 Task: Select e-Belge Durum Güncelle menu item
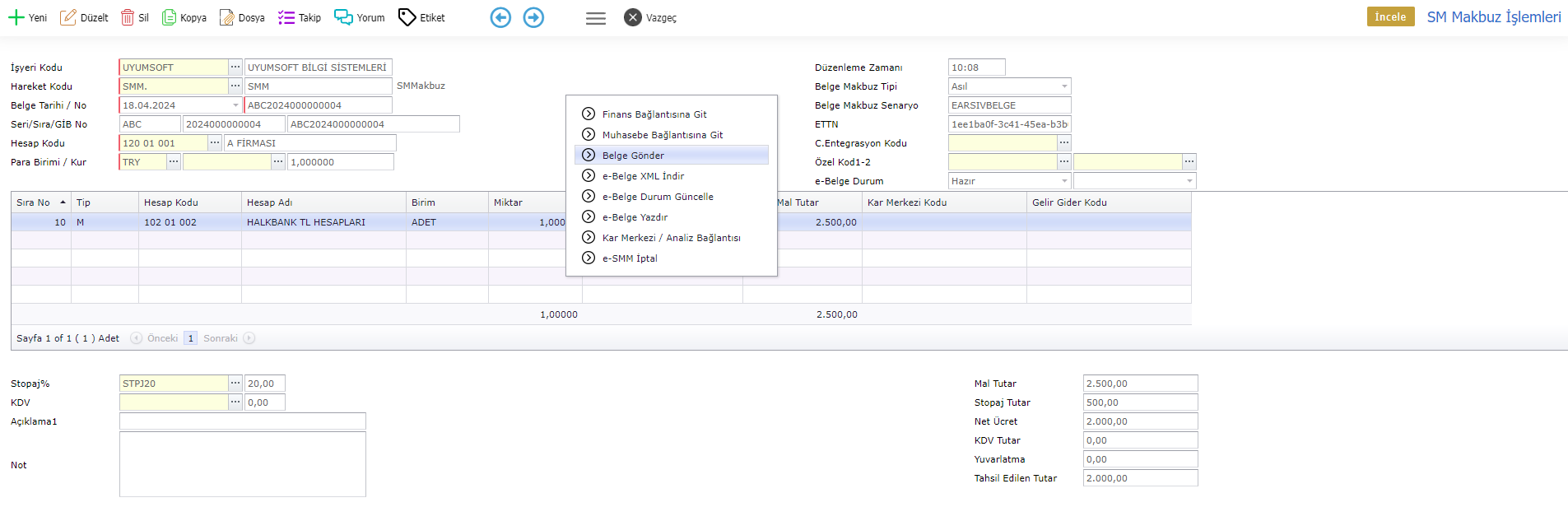tap(672, 197)
